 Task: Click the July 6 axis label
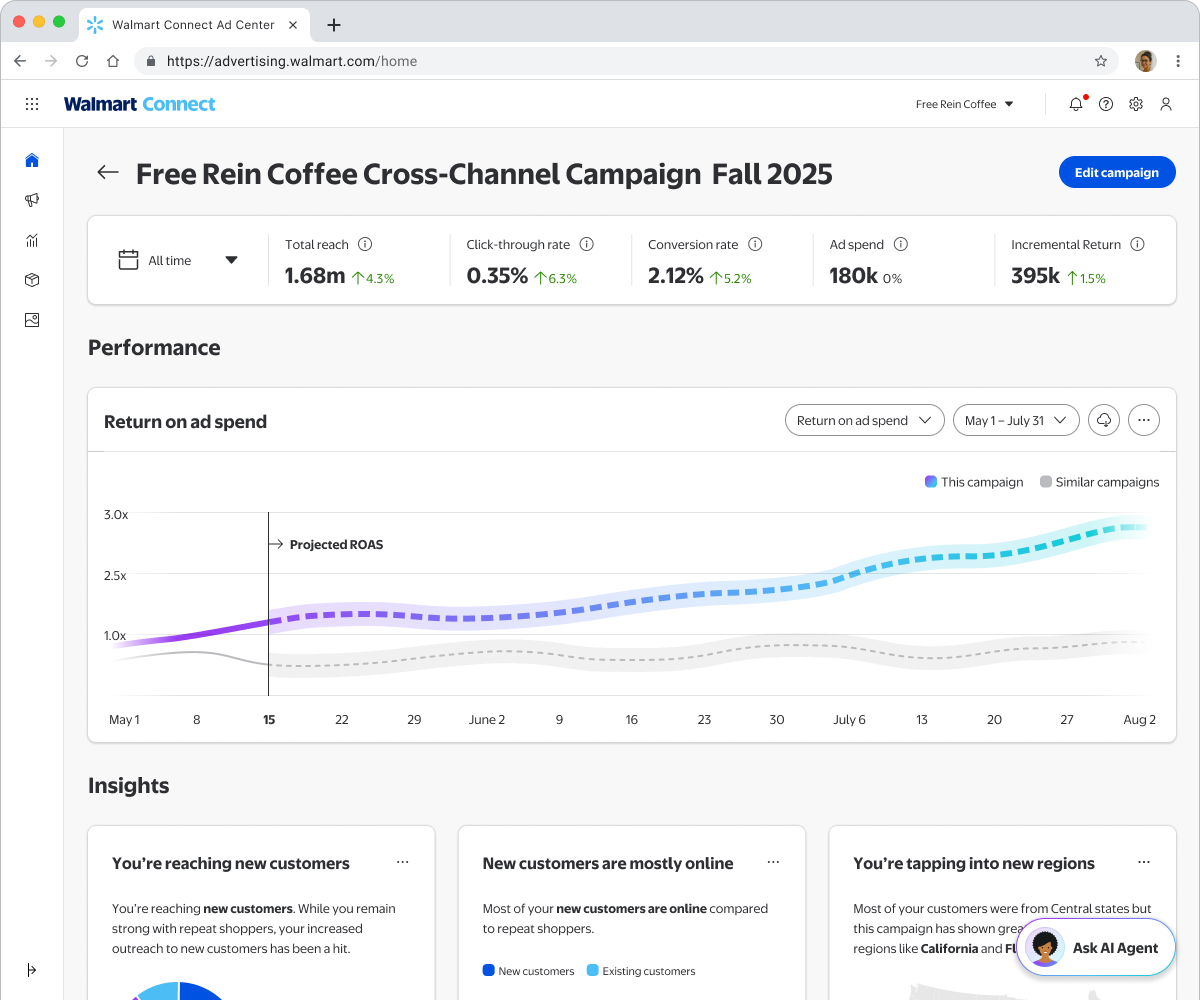pyautogui.click(x=849, y=719)
